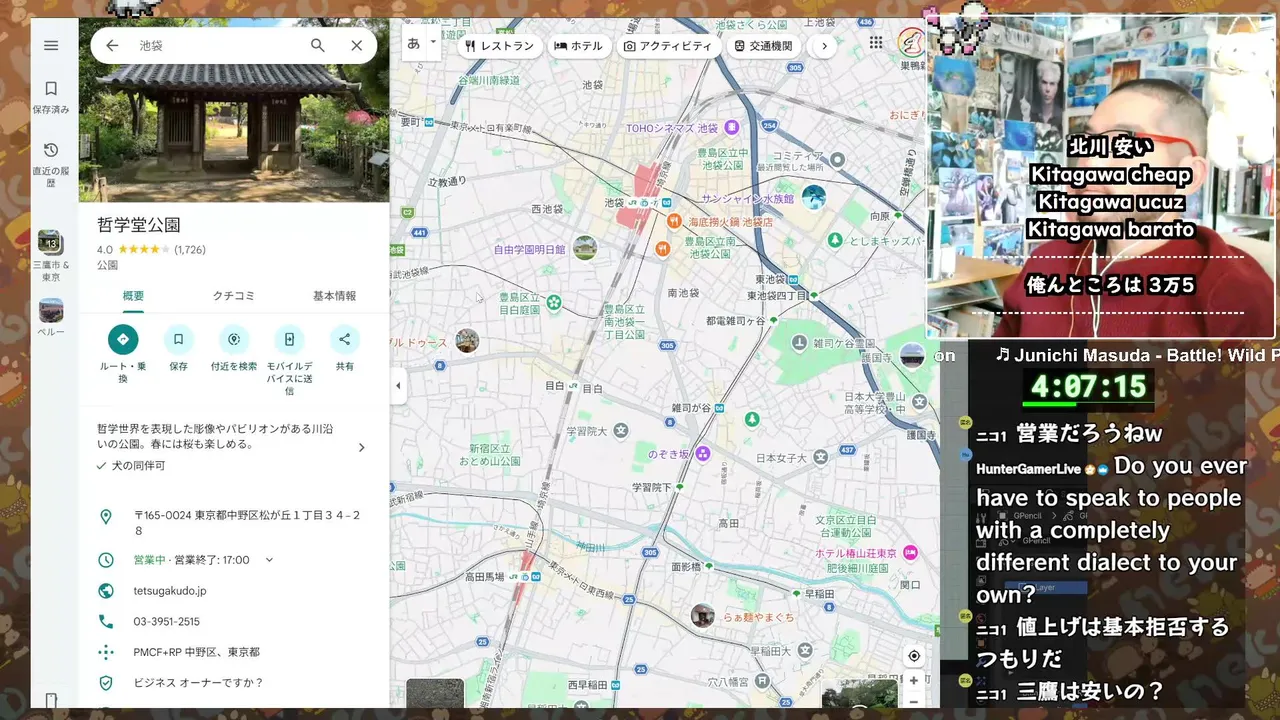Collapse the side panel arrow
The width and height of the screenshot is (1280, 720).
coord(398,385)
